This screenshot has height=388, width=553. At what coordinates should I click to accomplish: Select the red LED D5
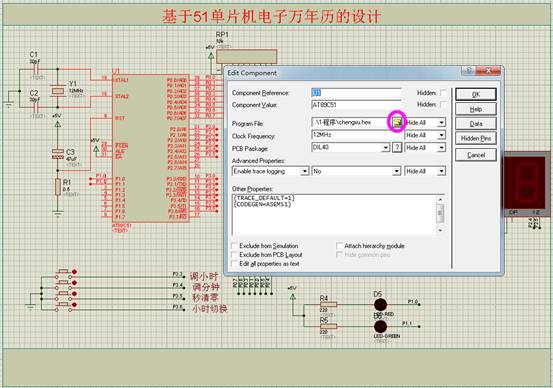pos(380,305)
